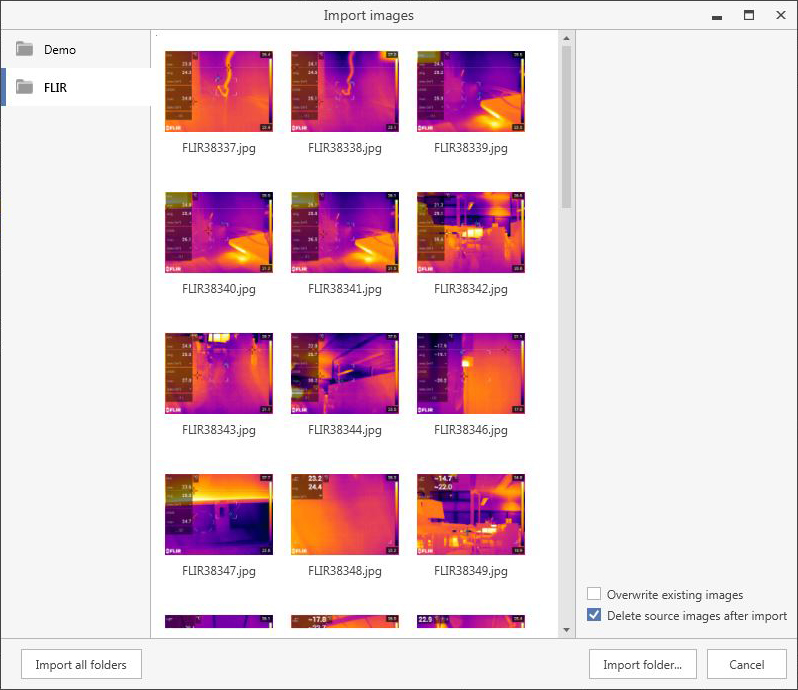Click the scroll up arrow of the image list
Image resolution: width=798 pixels, height=690 pixels.
tap(567, 38)
